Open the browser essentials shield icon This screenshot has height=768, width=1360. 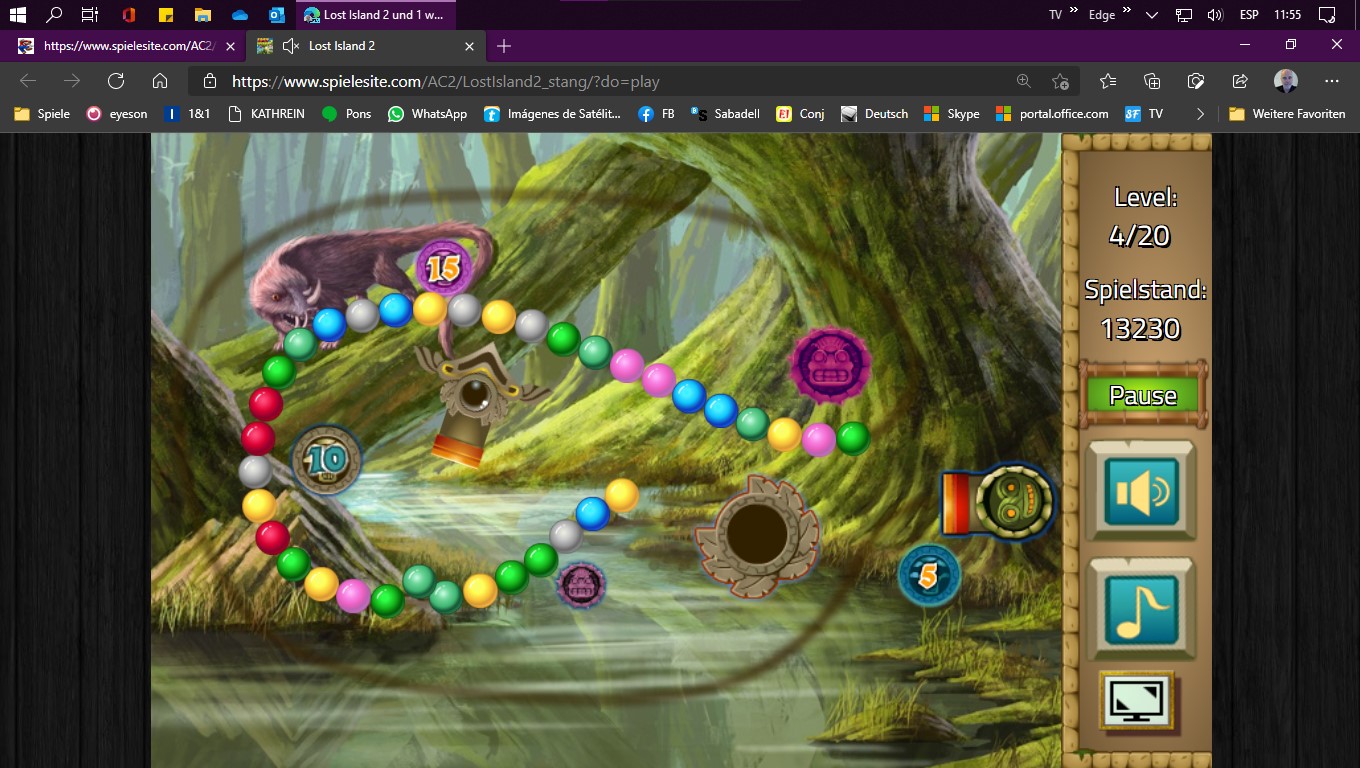click(1196, 82)
